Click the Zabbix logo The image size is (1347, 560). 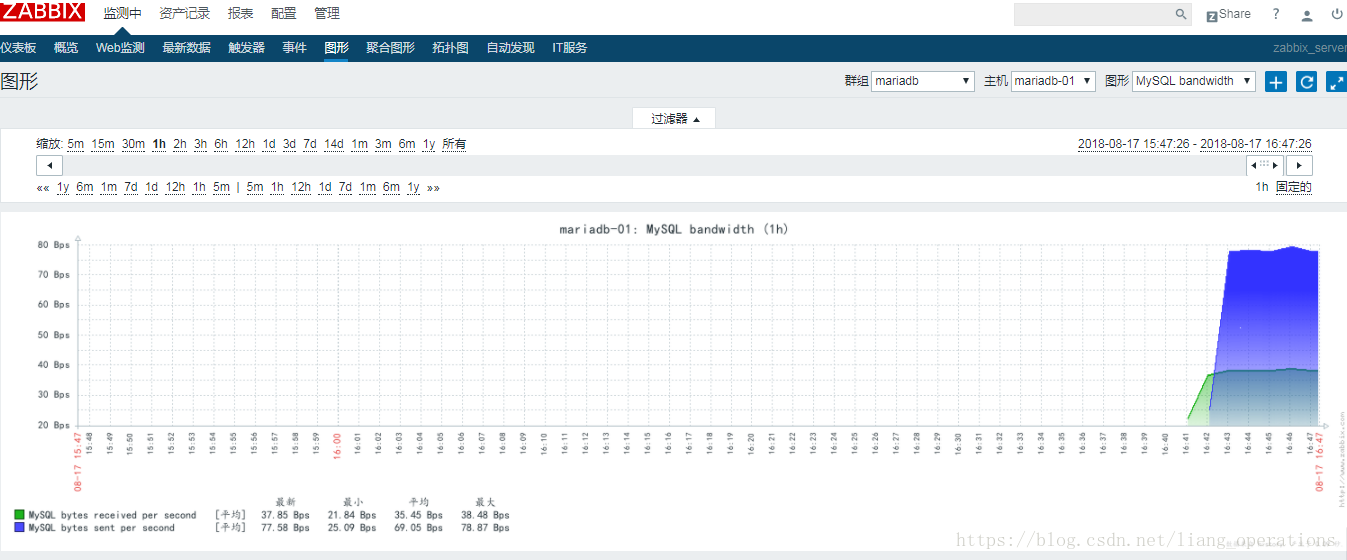[x=42, y=13]
